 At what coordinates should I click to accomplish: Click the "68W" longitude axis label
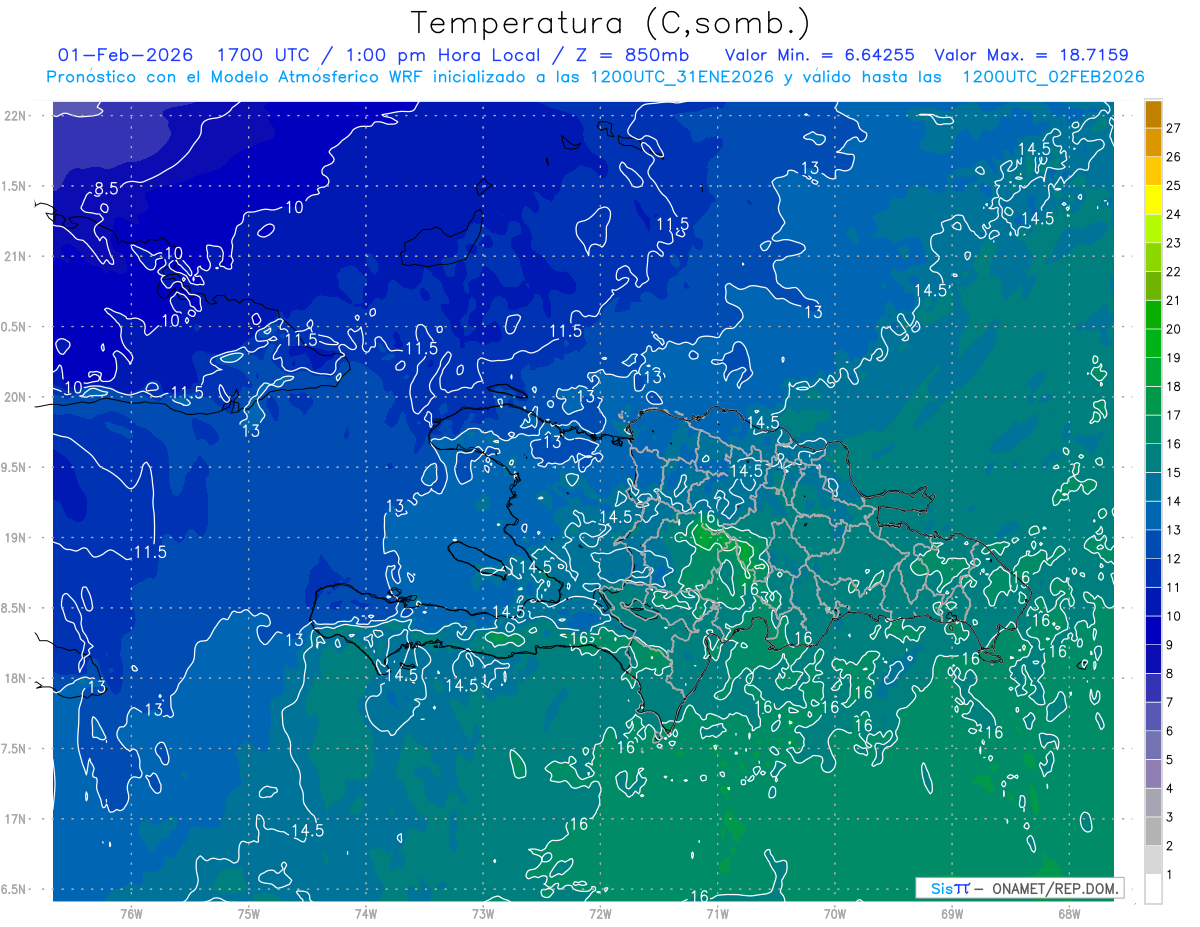(x=1069, y=913)
